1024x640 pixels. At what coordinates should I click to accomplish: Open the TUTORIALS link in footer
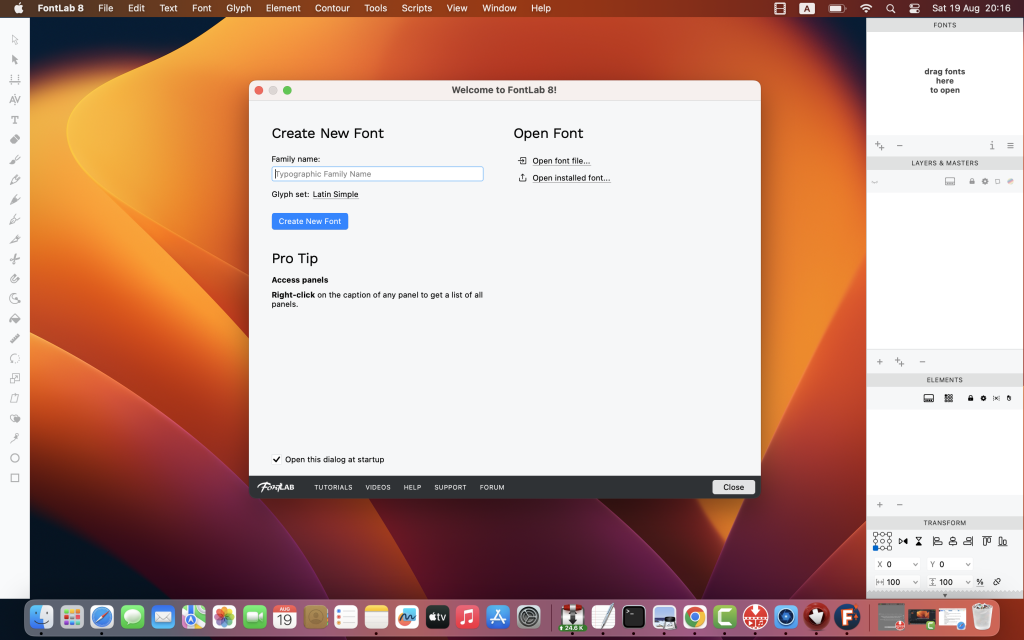coord(333,488)
